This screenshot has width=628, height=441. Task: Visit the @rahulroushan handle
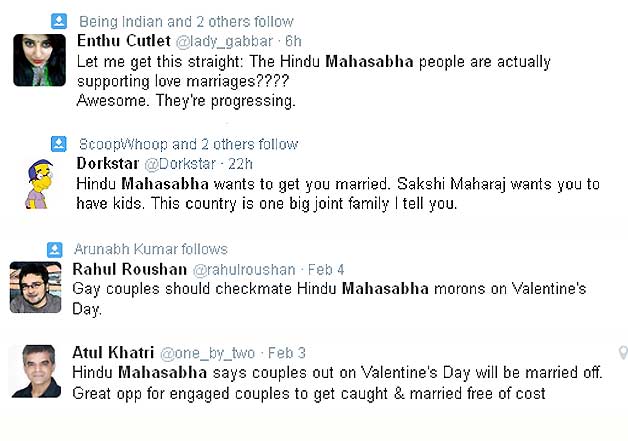[244, 270]
